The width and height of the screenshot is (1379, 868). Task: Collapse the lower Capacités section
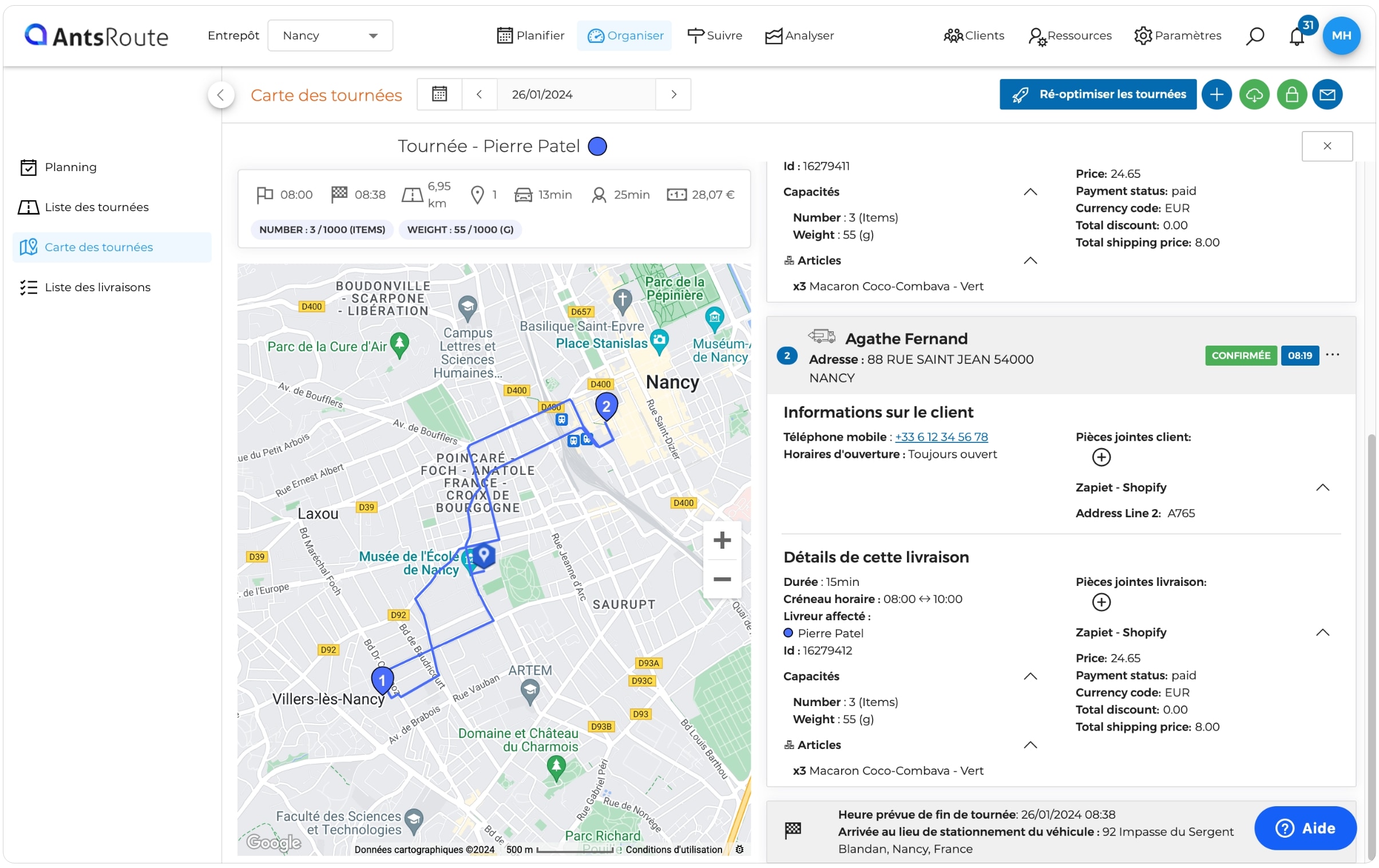click(1029, 676)
